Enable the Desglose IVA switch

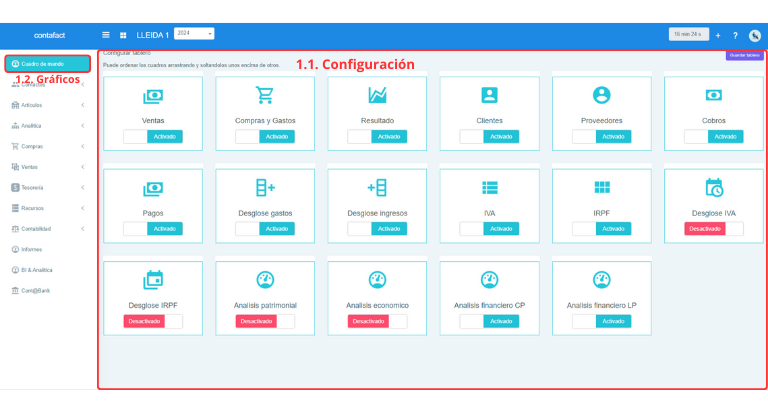click(714, 229)
